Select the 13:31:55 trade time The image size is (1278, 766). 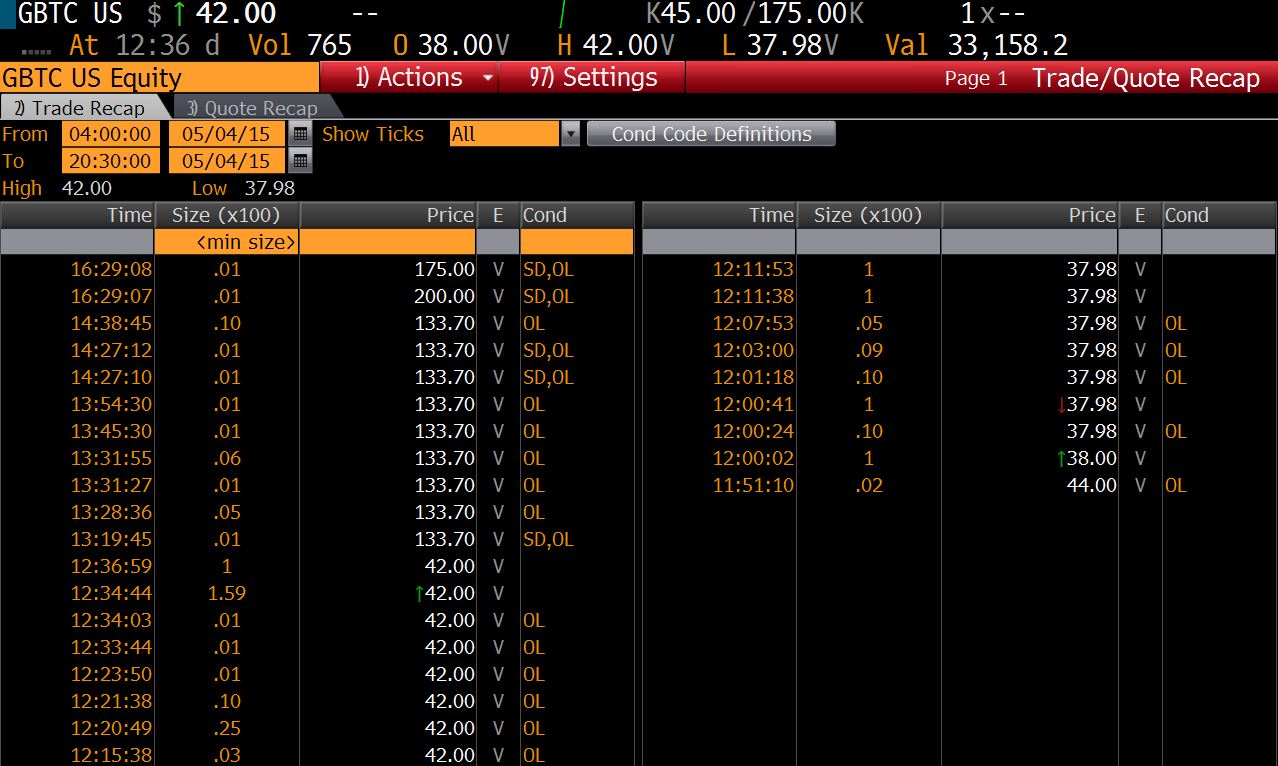coord(111,458)
